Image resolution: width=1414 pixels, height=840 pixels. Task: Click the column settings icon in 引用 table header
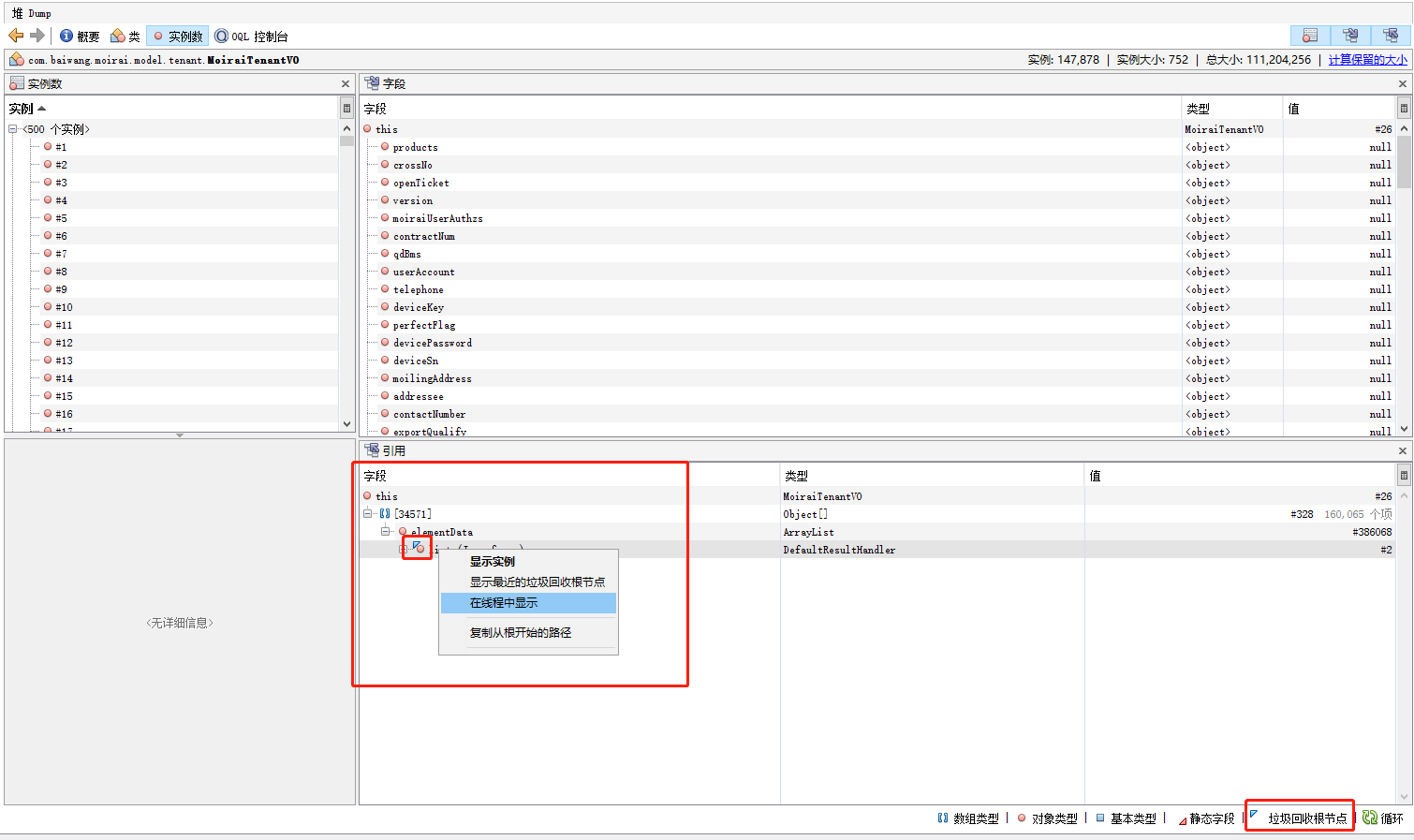pyautogui.click(x=1403, y=476)
